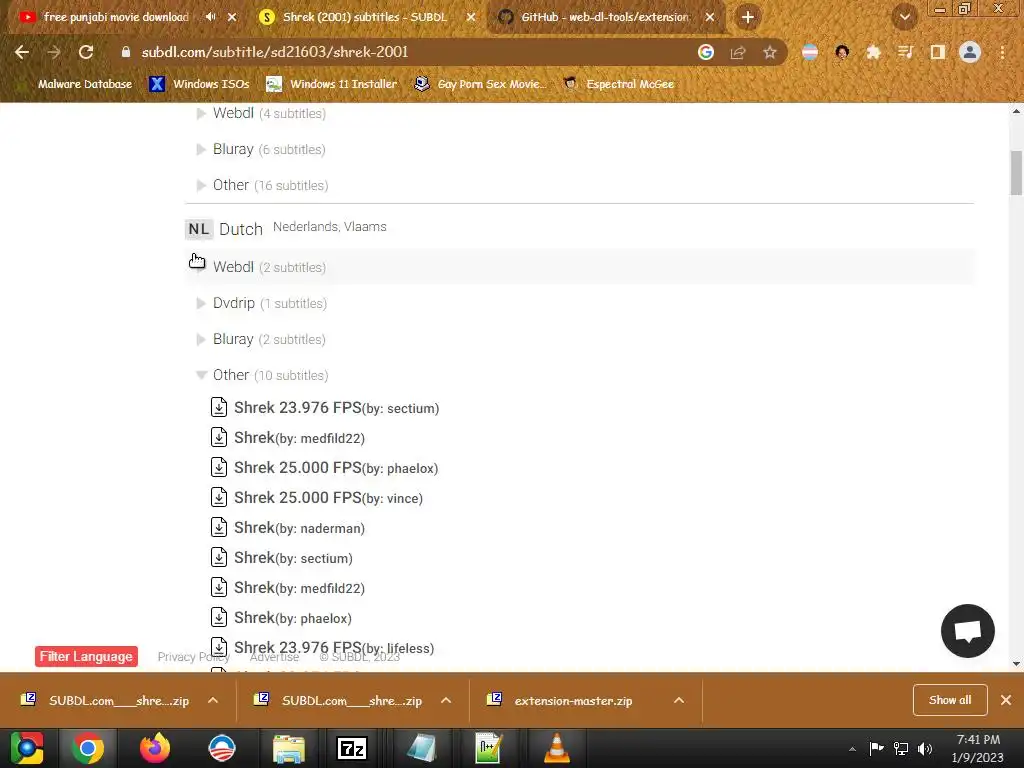Open the Windows ISOs bookmark
The image size is (1024, 768).
pos(200,84)
